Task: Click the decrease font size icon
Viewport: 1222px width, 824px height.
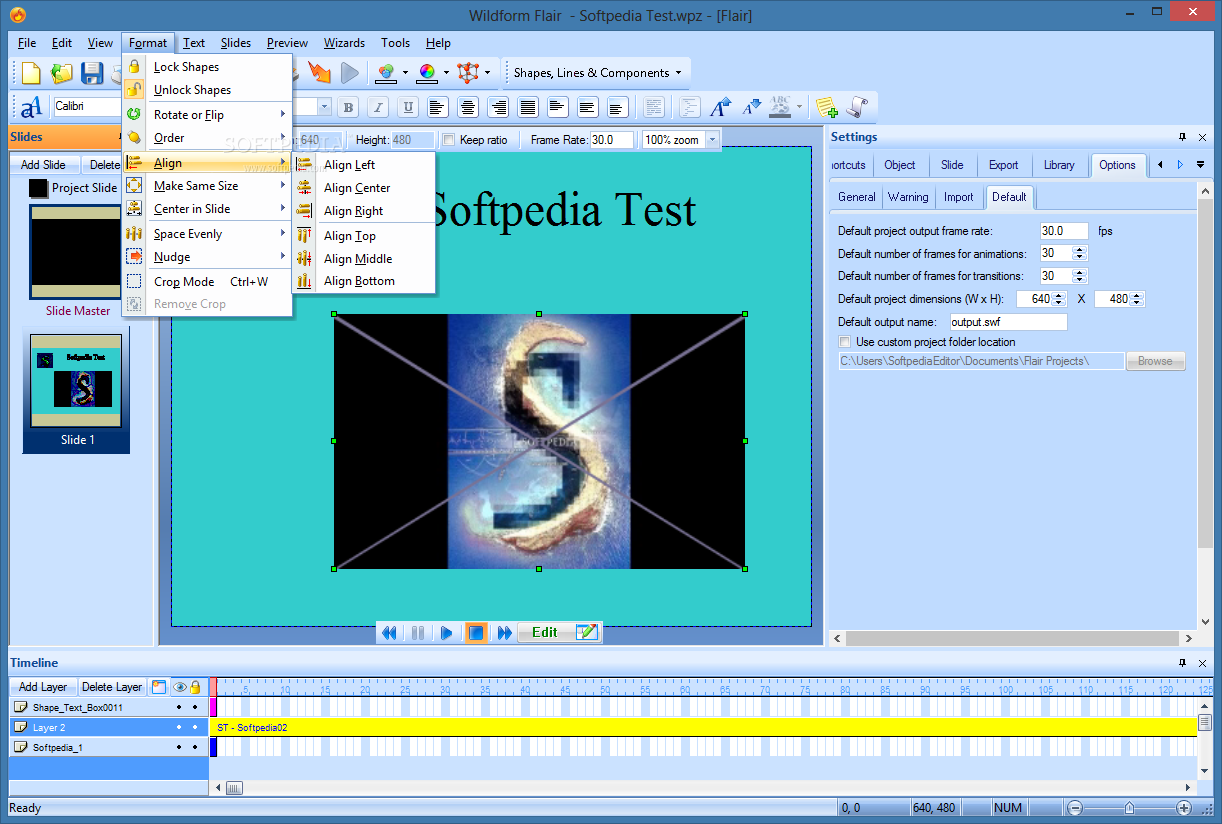Action: 752,107
